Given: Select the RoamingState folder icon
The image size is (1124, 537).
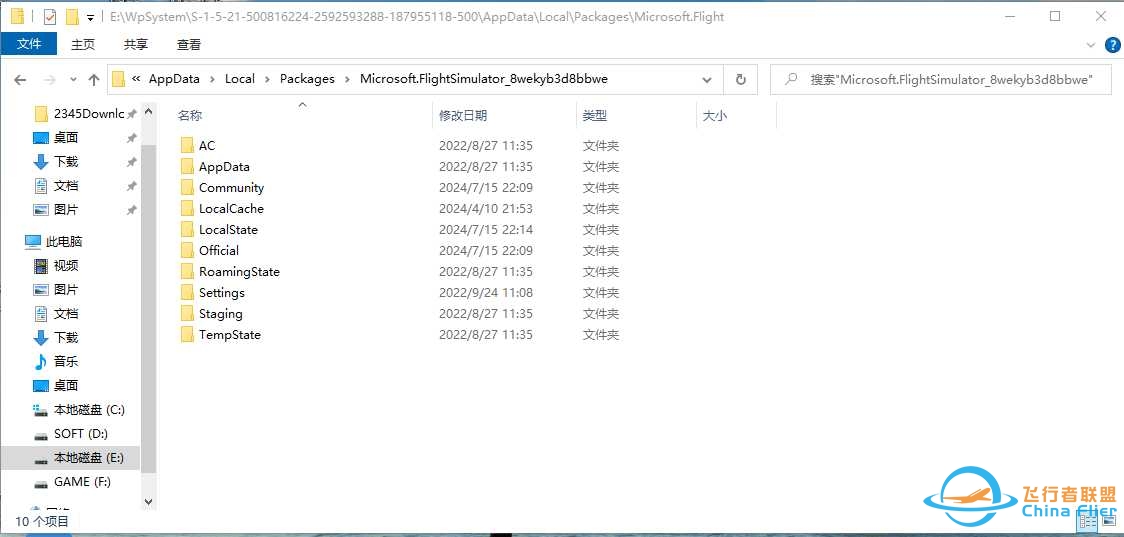Looking at the screenshot, I should [187, 272].
